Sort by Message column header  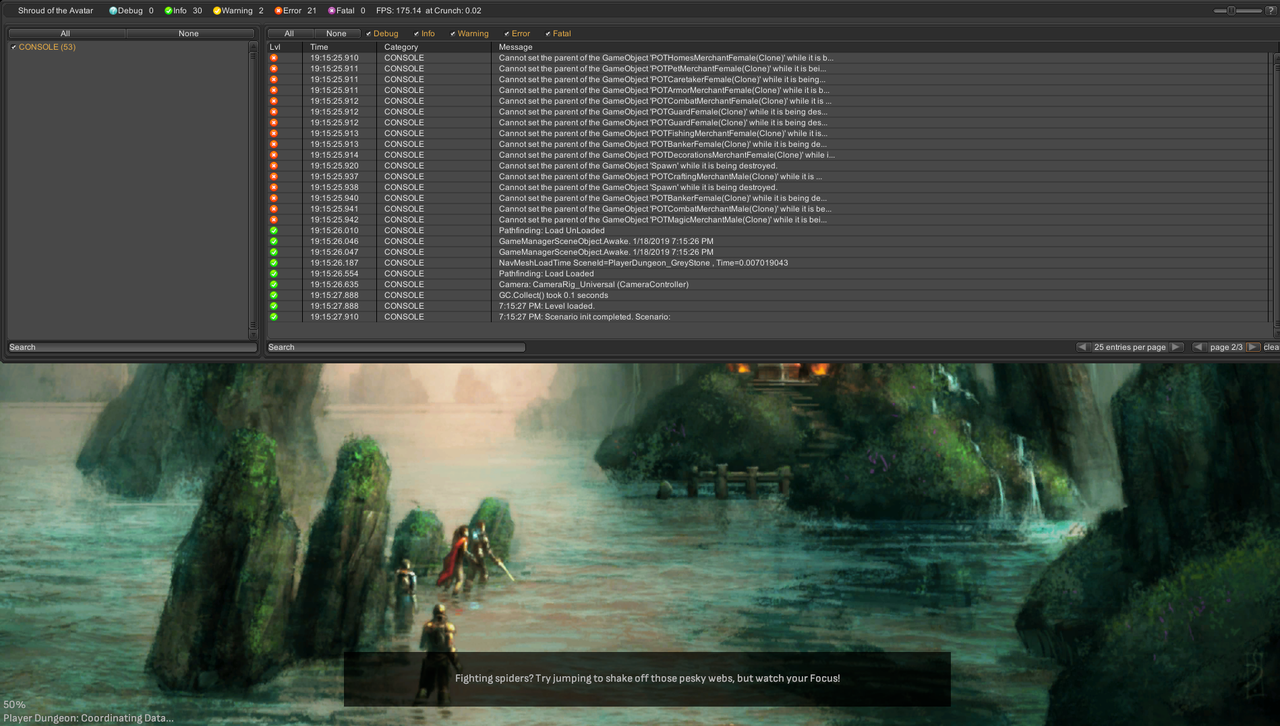(516, 47)
